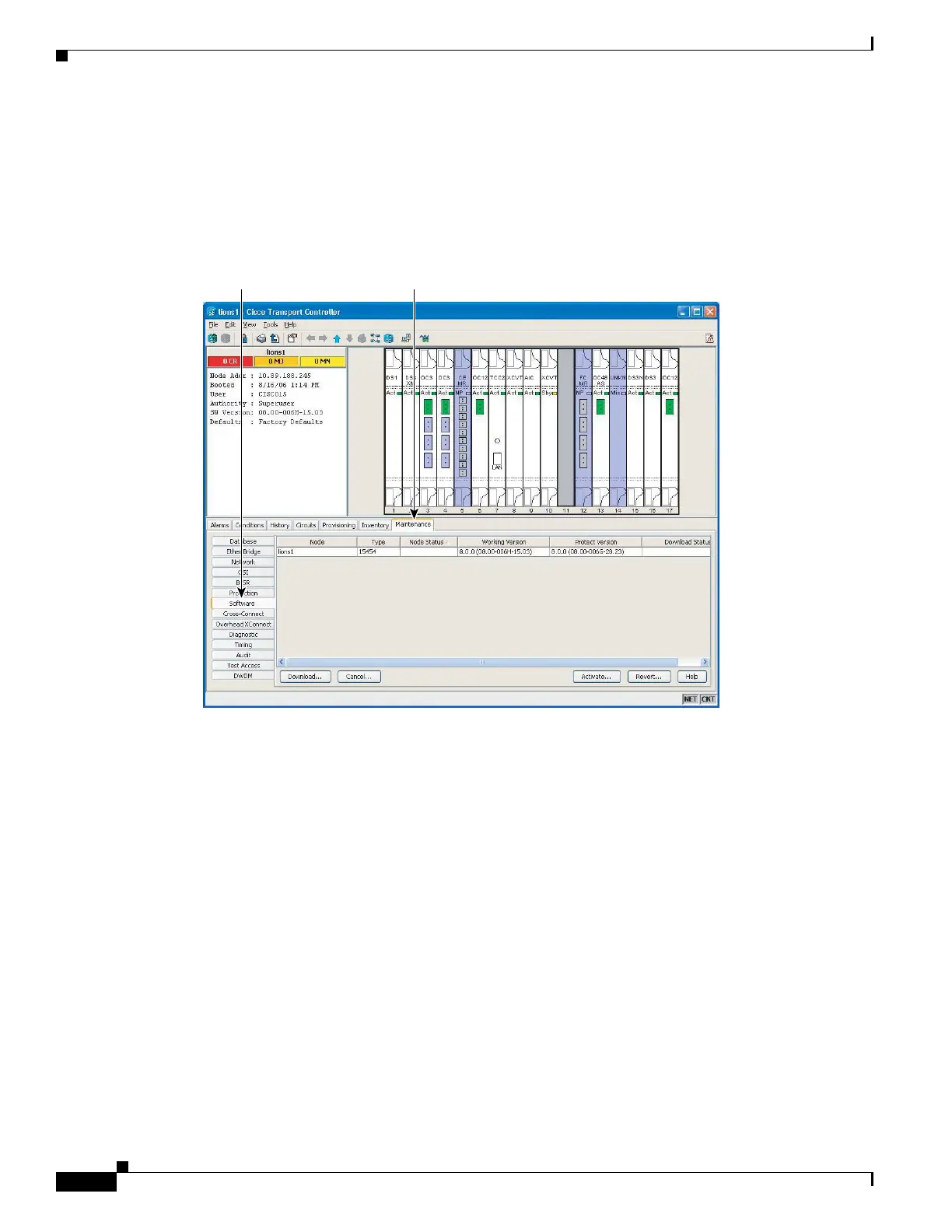
Task: Open the Cross-Connect subtab
Action: (243, 614)
